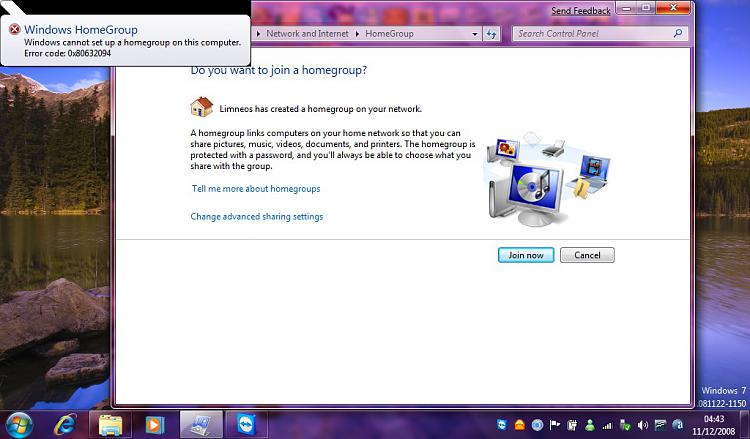Click the dark square graph tray icon
This screenshot has height=439, width=750.
click(660, 425)
